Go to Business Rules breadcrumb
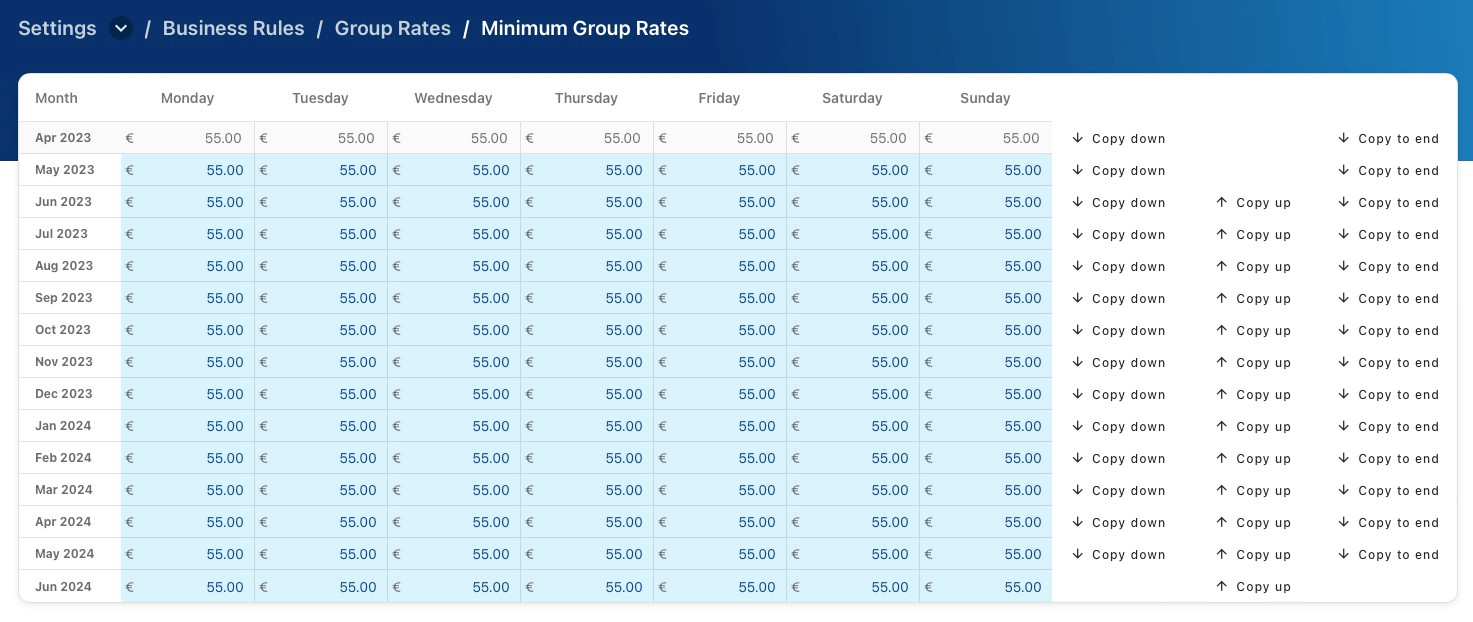This screenshot has width=1473, height=622. point(233,29)
